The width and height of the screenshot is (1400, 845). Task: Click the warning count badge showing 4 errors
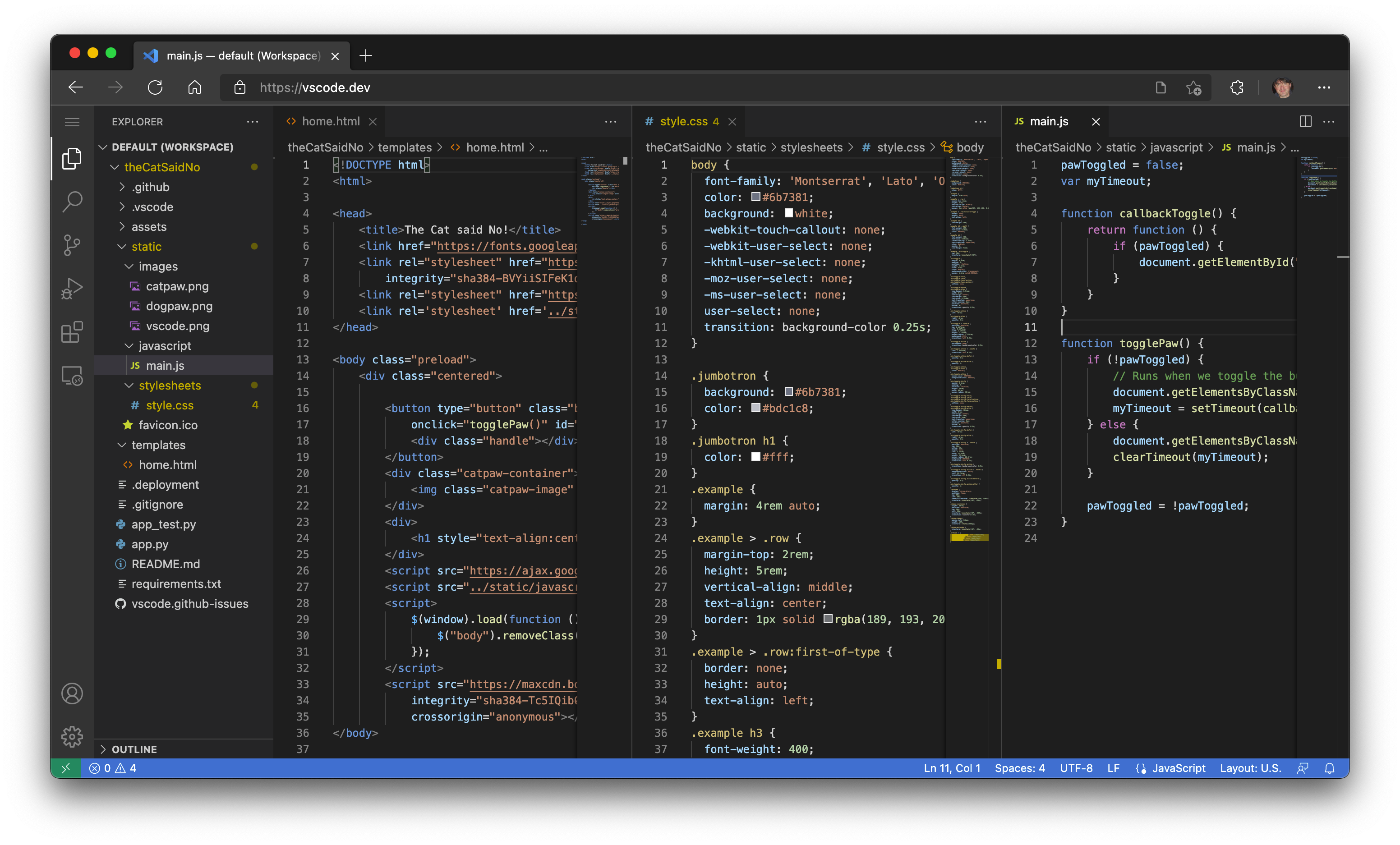click(x=129, y=768)
